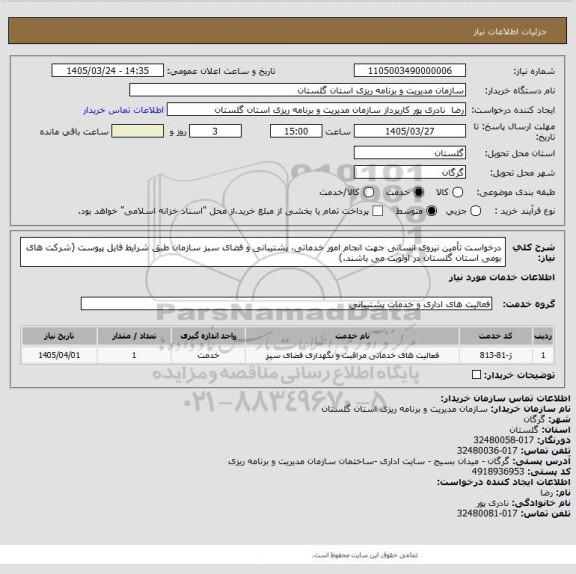Click the public announcement date field

click(108, 71)
